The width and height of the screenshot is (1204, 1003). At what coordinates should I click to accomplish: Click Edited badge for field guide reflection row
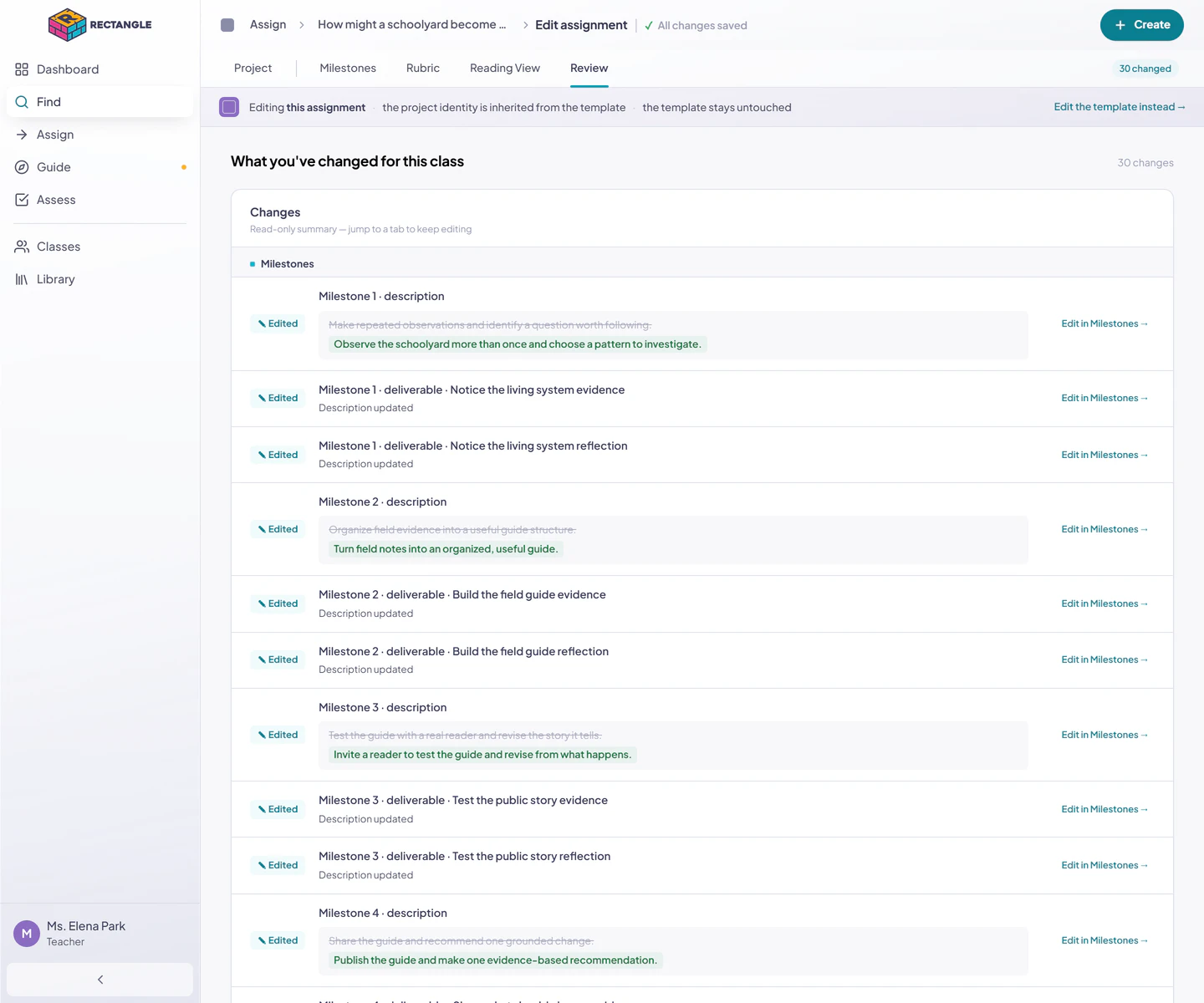(278, 660)
